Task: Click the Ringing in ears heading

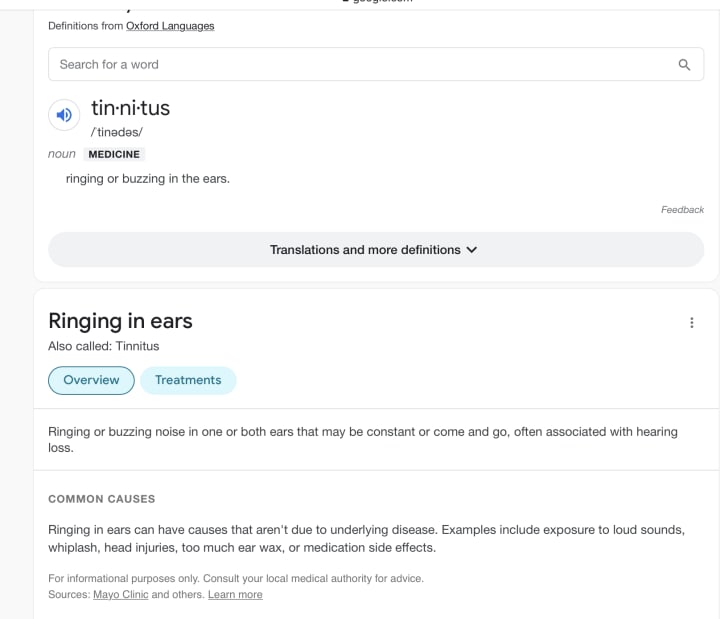Action: [120, 321]
